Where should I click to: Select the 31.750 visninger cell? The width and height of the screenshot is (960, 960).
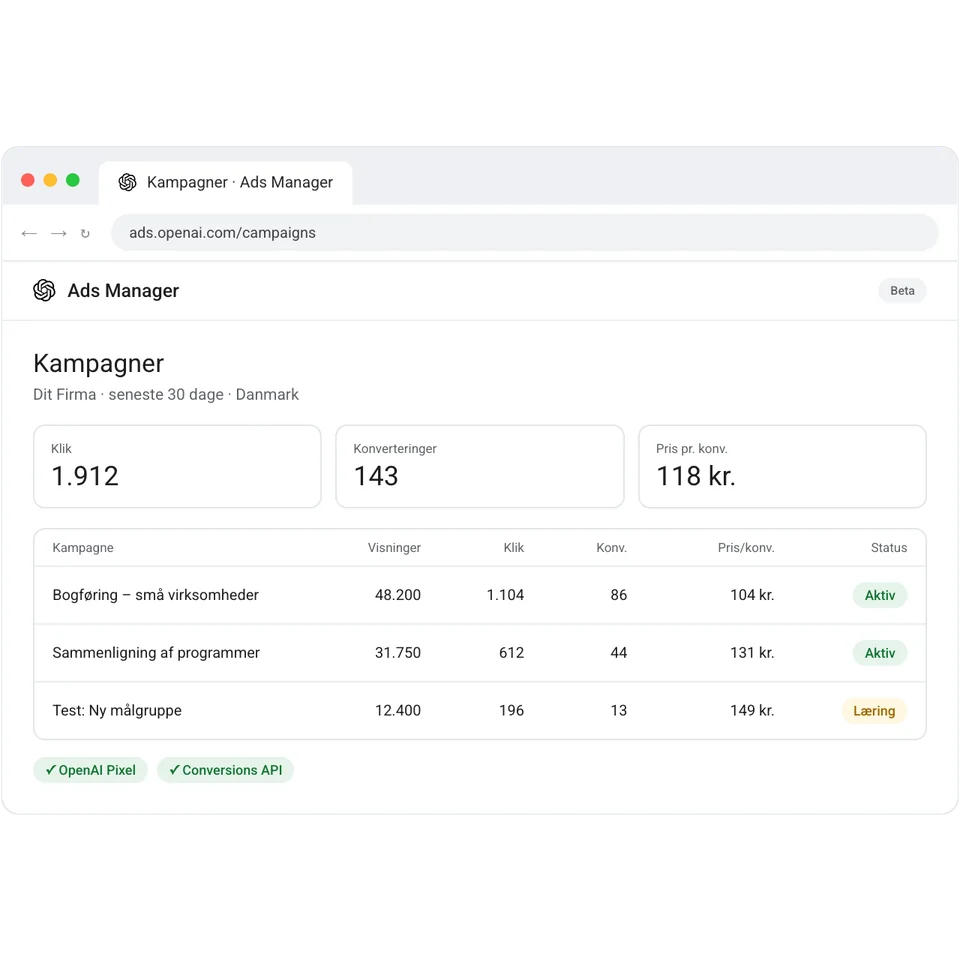click(x=398, y=653)
